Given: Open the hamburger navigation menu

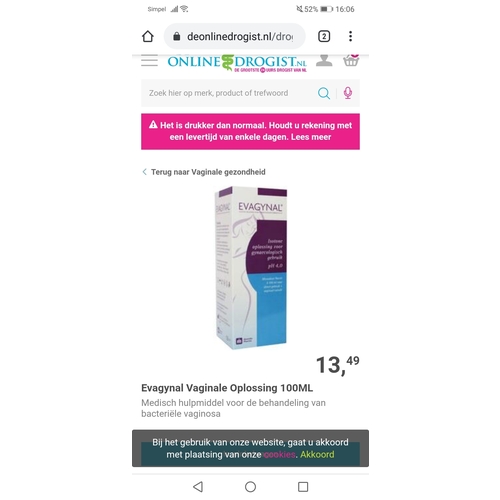Looking at the screenshot, I should tap(149, 61).
